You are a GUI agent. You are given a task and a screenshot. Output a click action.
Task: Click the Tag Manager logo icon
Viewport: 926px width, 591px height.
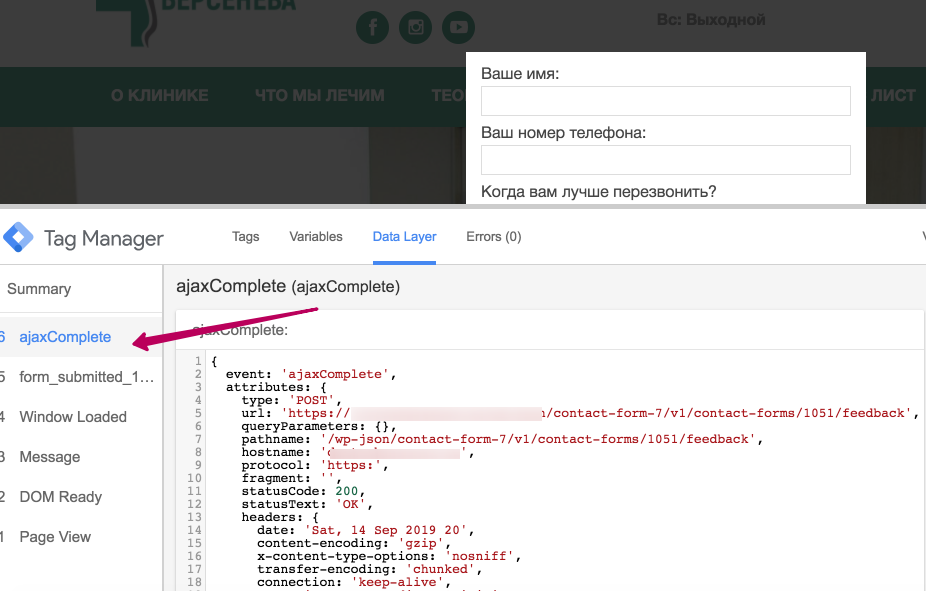pos(18,237)
